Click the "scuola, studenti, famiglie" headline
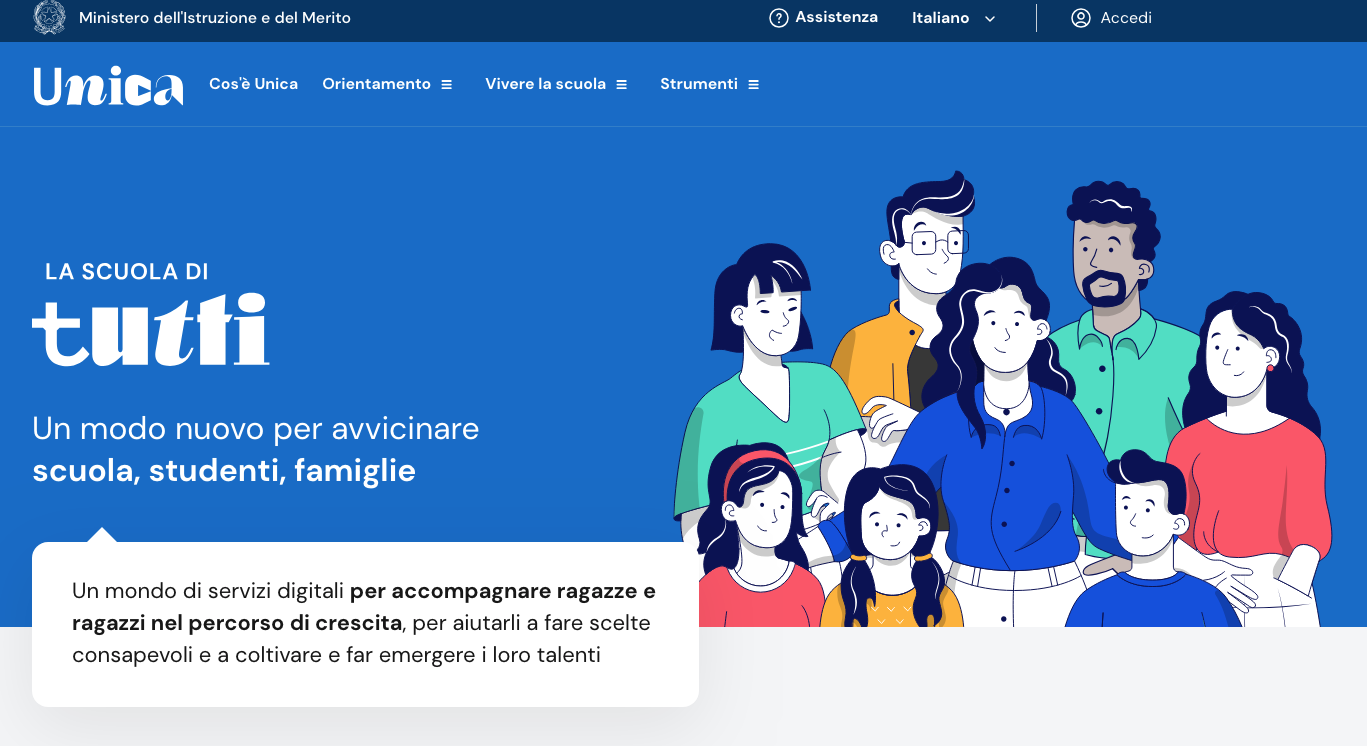The height and width of the screenshot is (746, 1367). 224,470
